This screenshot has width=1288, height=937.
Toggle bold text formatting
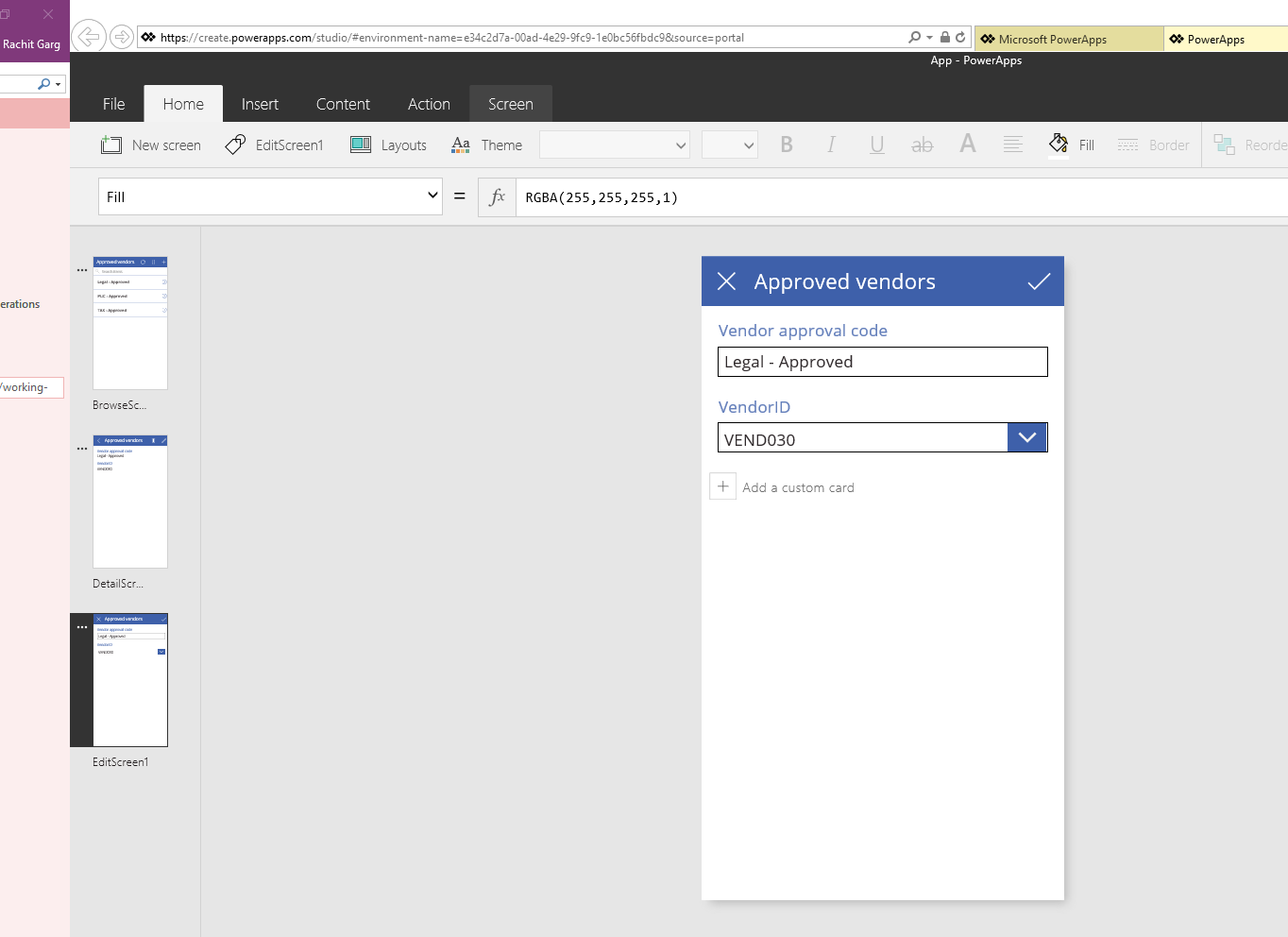[786, 145]
